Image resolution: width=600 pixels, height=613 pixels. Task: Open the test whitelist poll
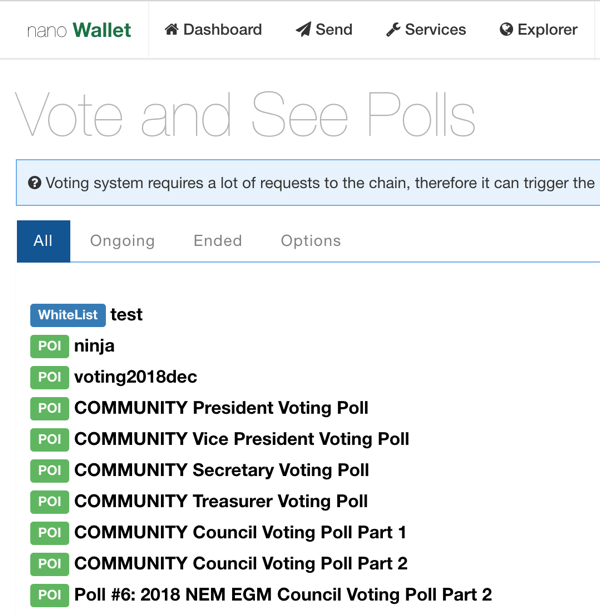coord(127,315)
